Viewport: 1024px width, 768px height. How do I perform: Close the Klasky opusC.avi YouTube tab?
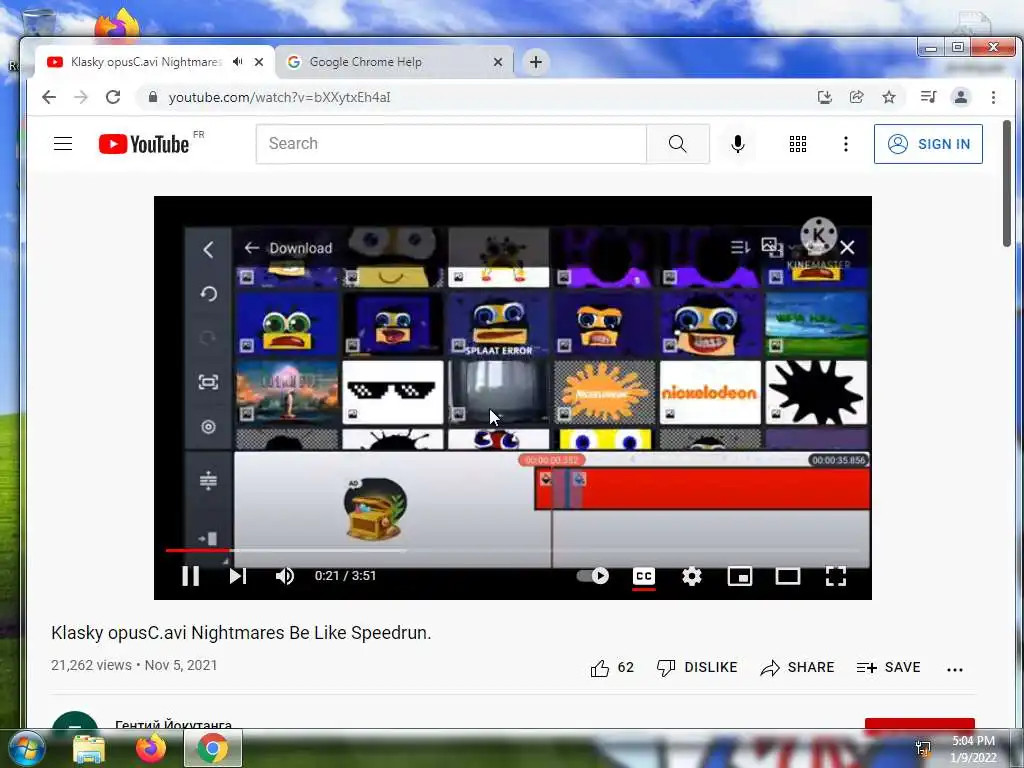[x=259, y=62]
